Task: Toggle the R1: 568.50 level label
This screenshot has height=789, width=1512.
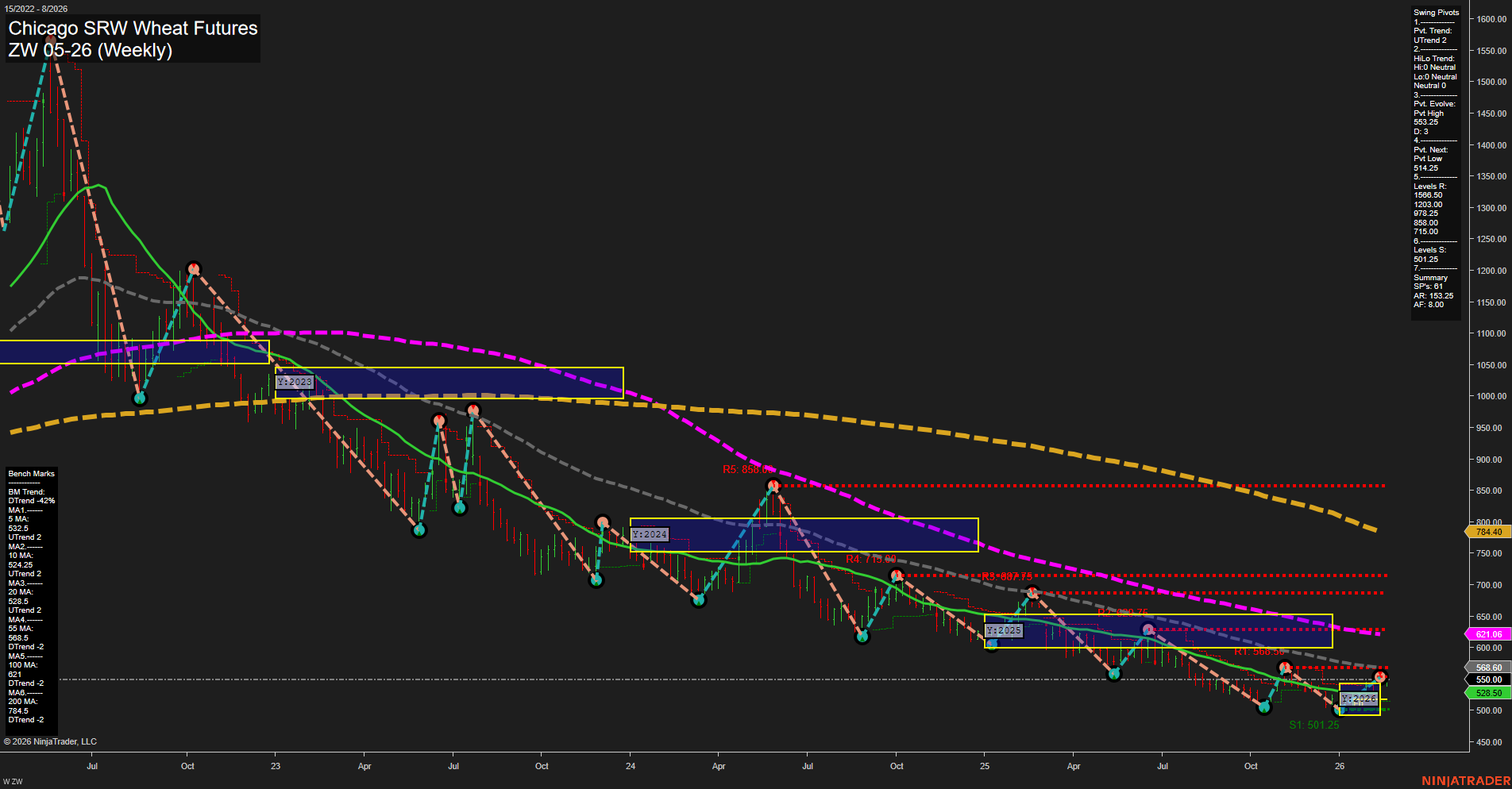Action: coord(1259,651)
